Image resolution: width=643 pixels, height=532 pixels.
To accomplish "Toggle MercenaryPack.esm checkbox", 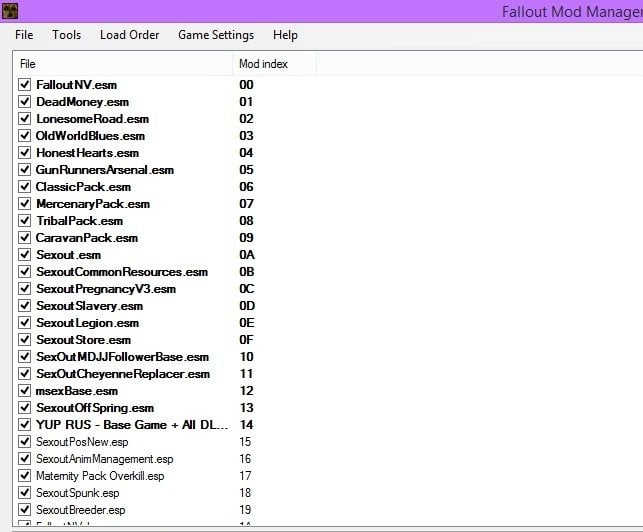I will 25,203.
